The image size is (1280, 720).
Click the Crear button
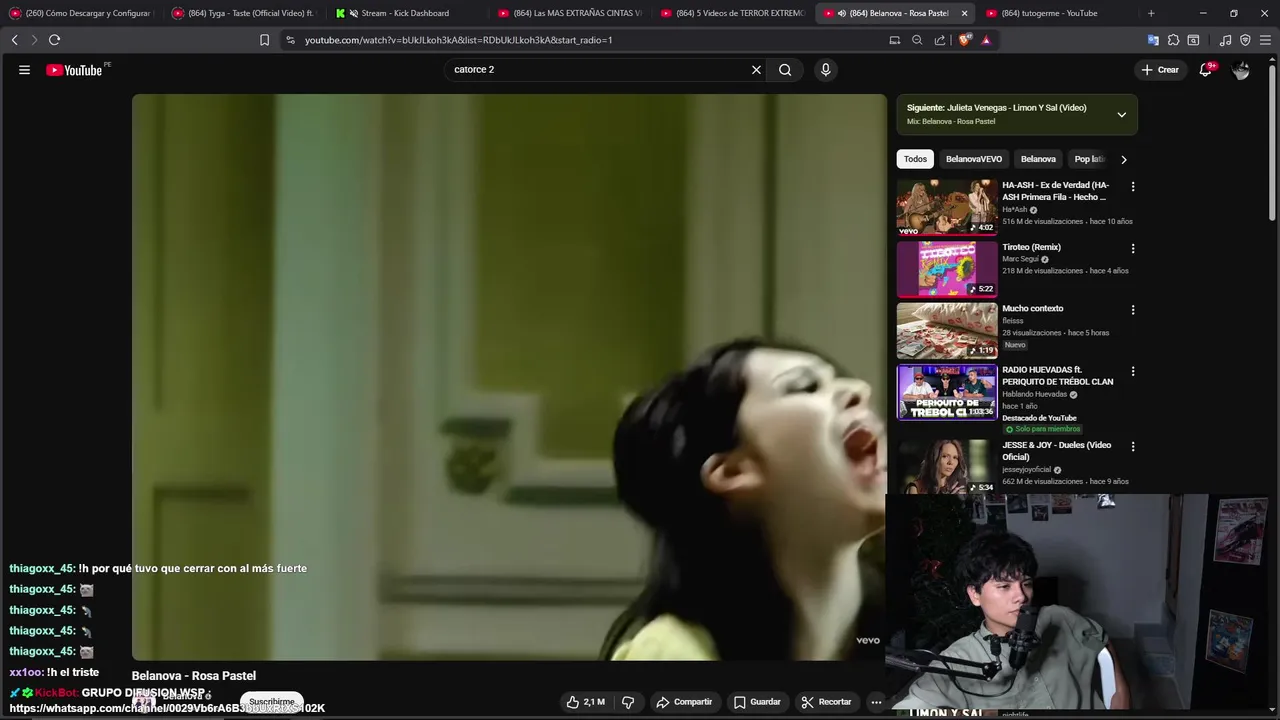(1160, 70)
